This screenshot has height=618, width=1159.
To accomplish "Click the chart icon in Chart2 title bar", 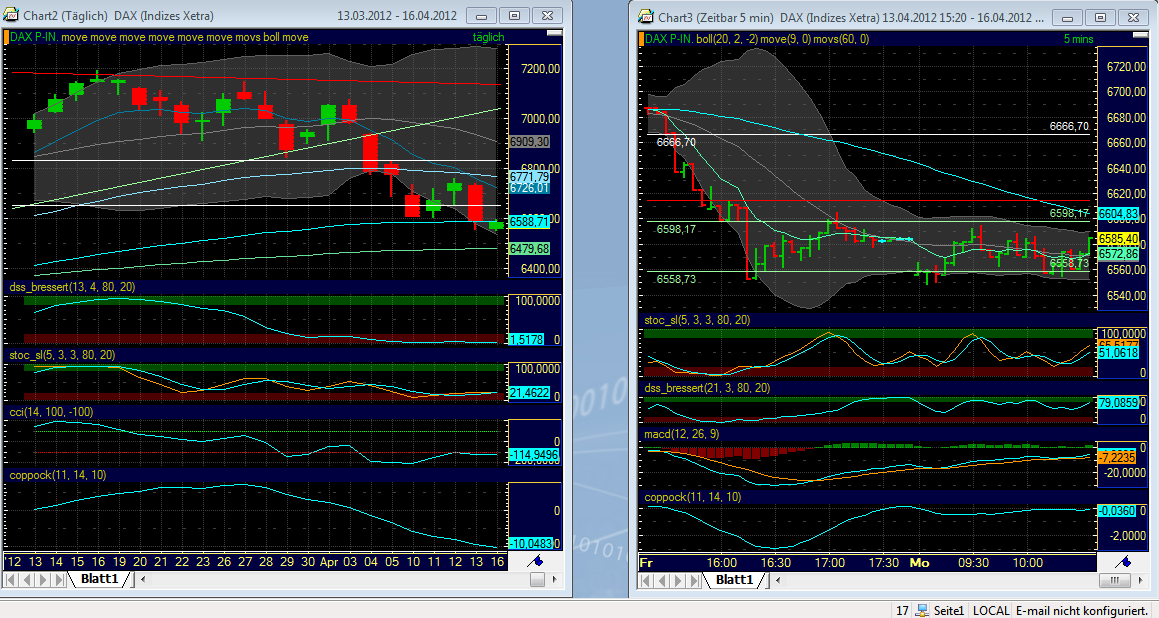I will click(x=12, y=15).
